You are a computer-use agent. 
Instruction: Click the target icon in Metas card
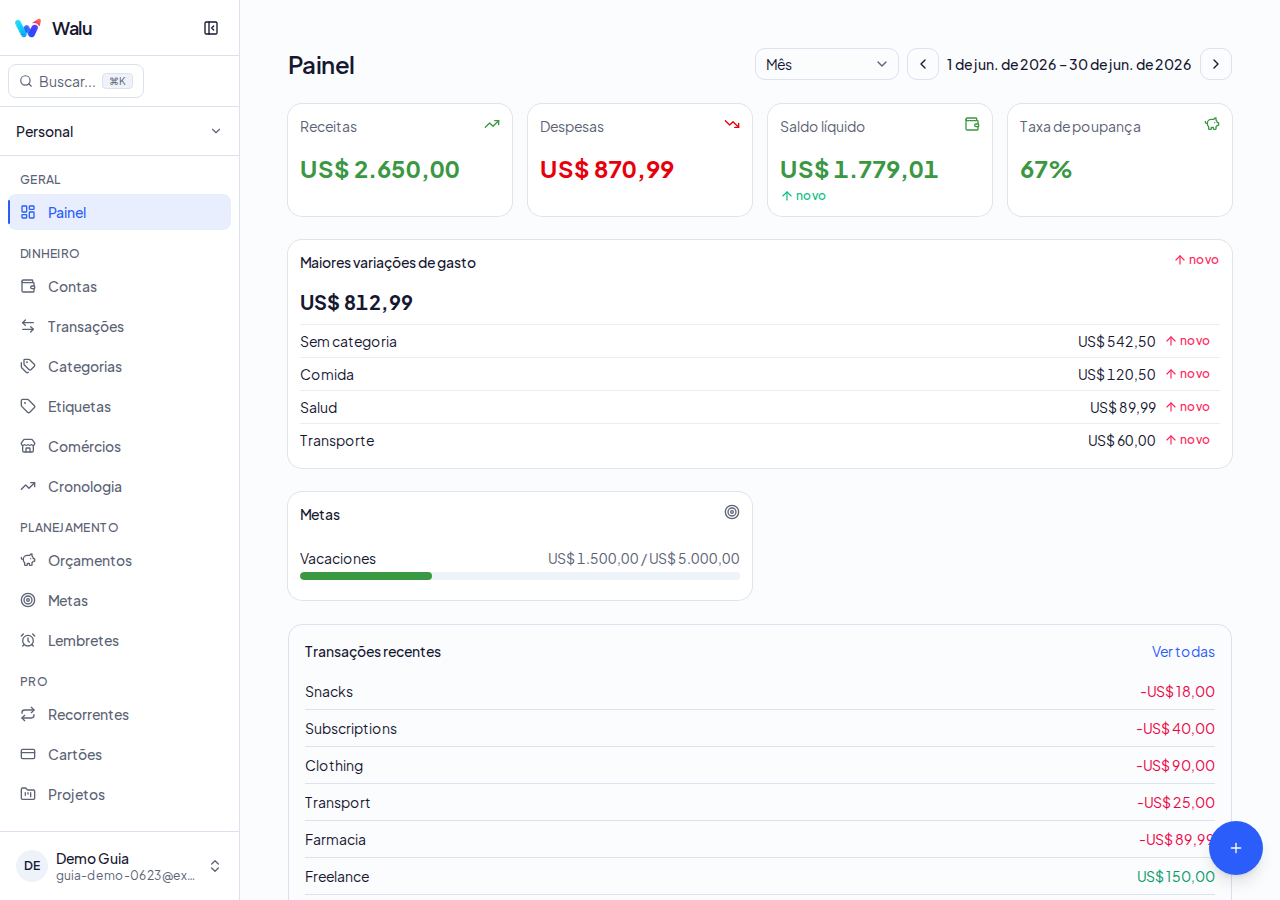pyautogui.click(x=732, y=512)
